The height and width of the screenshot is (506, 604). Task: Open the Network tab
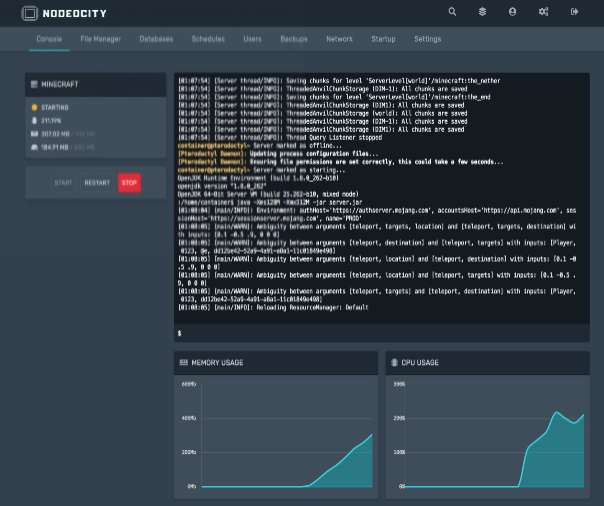[339, 39]
